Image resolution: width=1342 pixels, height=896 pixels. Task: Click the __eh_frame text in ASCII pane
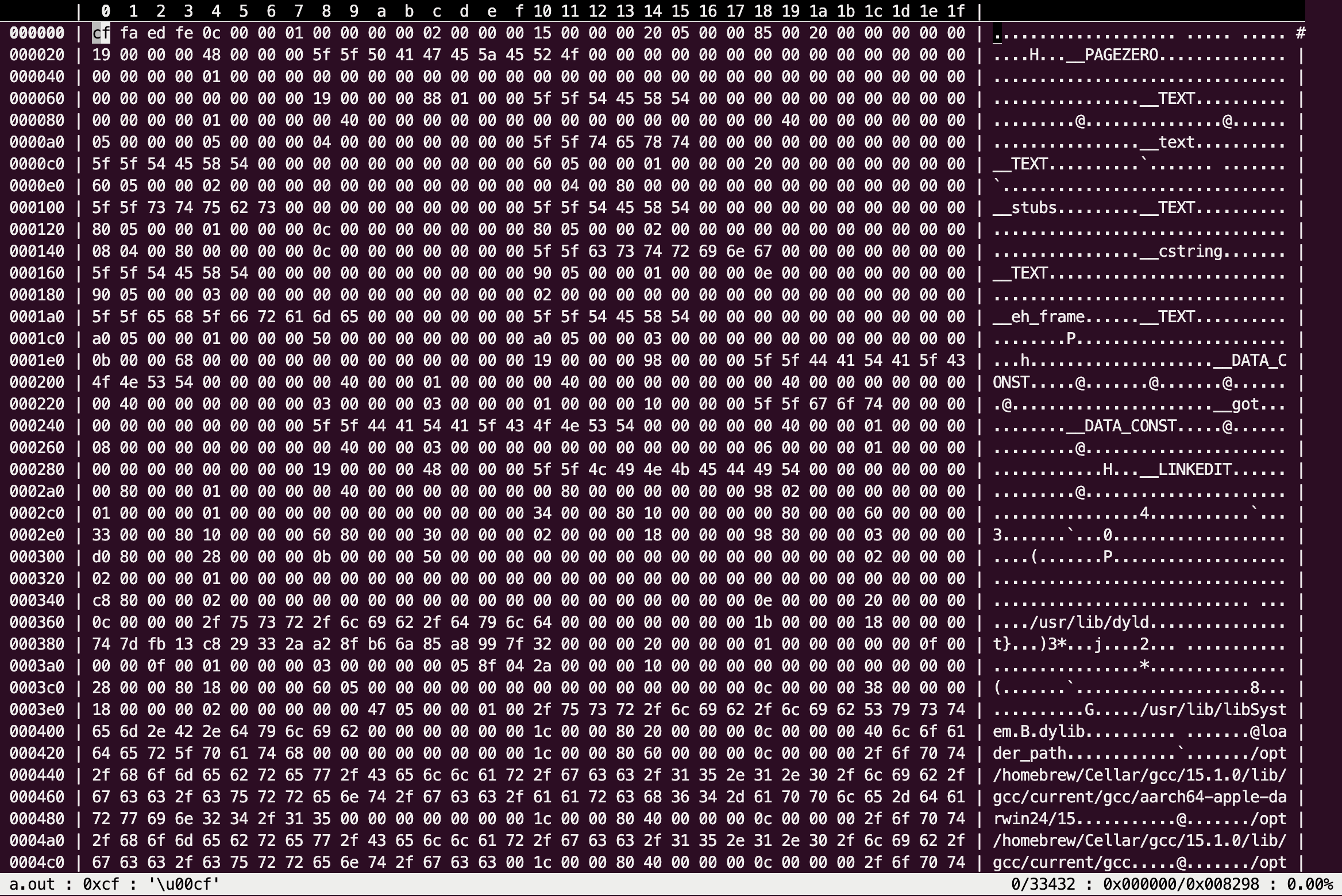[1039, 317]
